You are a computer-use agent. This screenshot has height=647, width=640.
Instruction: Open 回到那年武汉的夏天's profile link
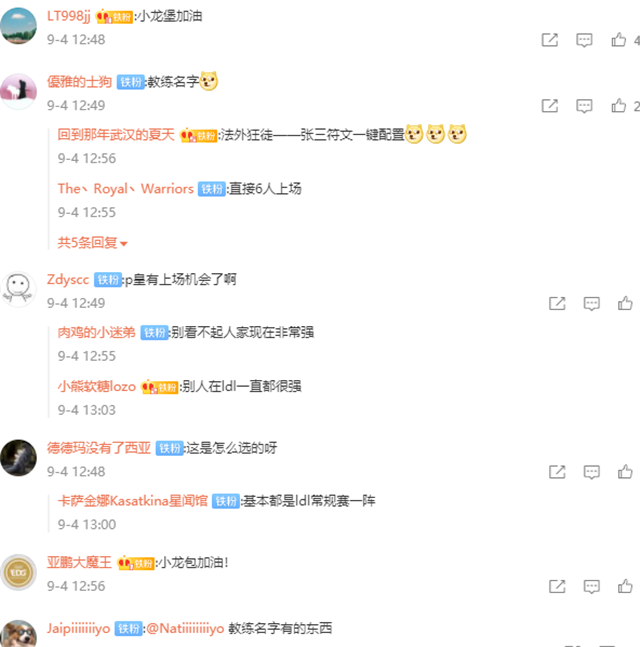coord(116,135)
